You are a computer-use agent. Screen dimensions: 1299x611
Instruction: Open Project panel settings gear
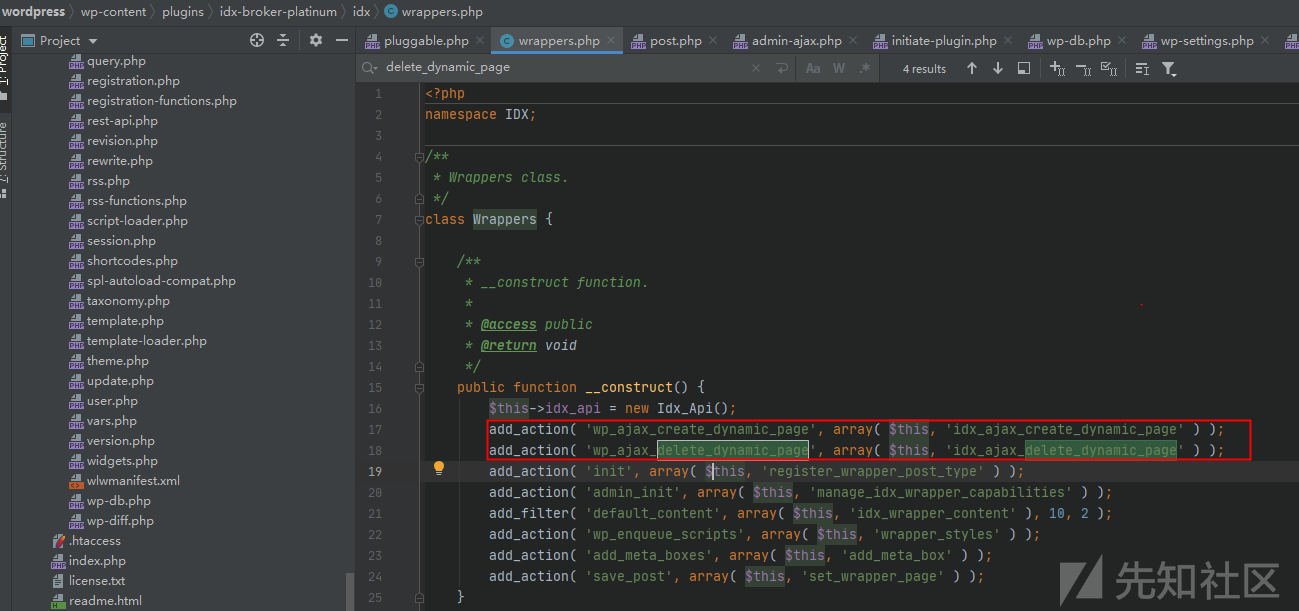tap(316, 41)
